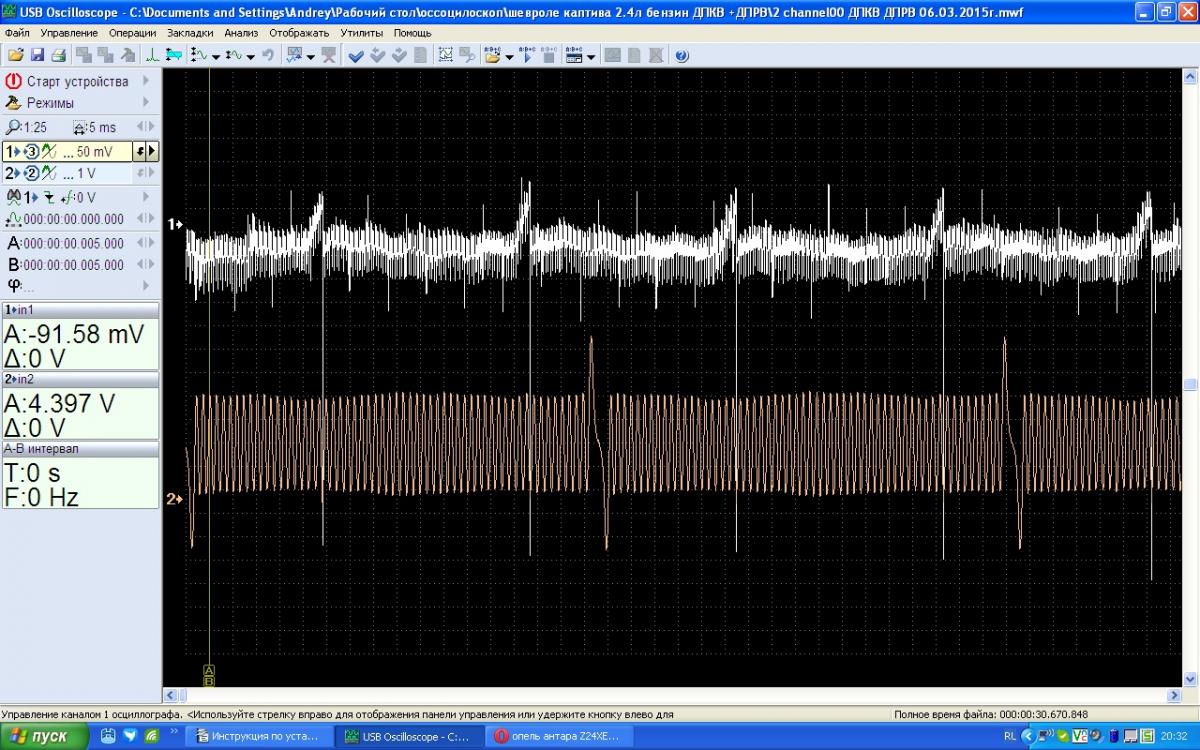Screen dimensions: 1200x750
Task: Open the Управление menu
Action: click(69, 33)
